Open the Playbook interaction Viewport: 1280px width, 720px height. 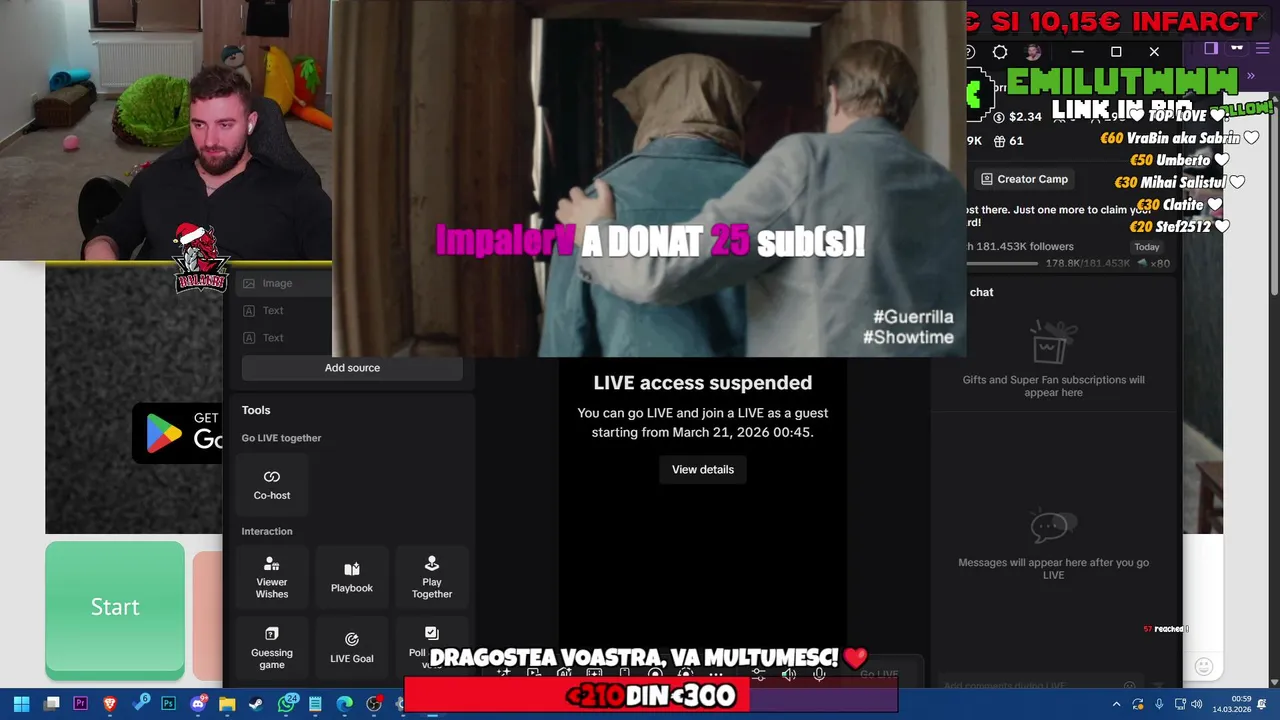352,577
